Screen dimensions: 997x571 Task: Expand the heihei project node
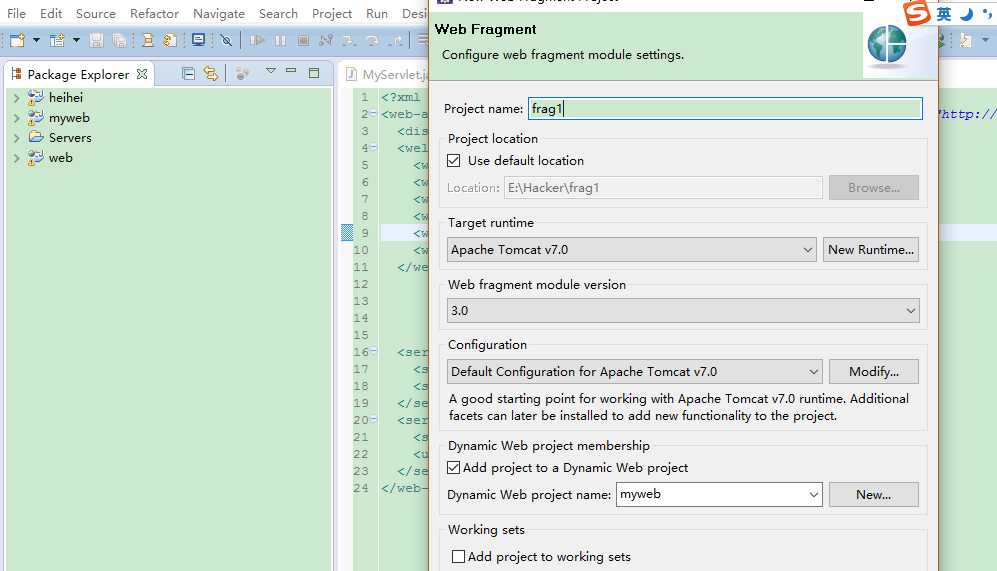(x=17, y=98)
